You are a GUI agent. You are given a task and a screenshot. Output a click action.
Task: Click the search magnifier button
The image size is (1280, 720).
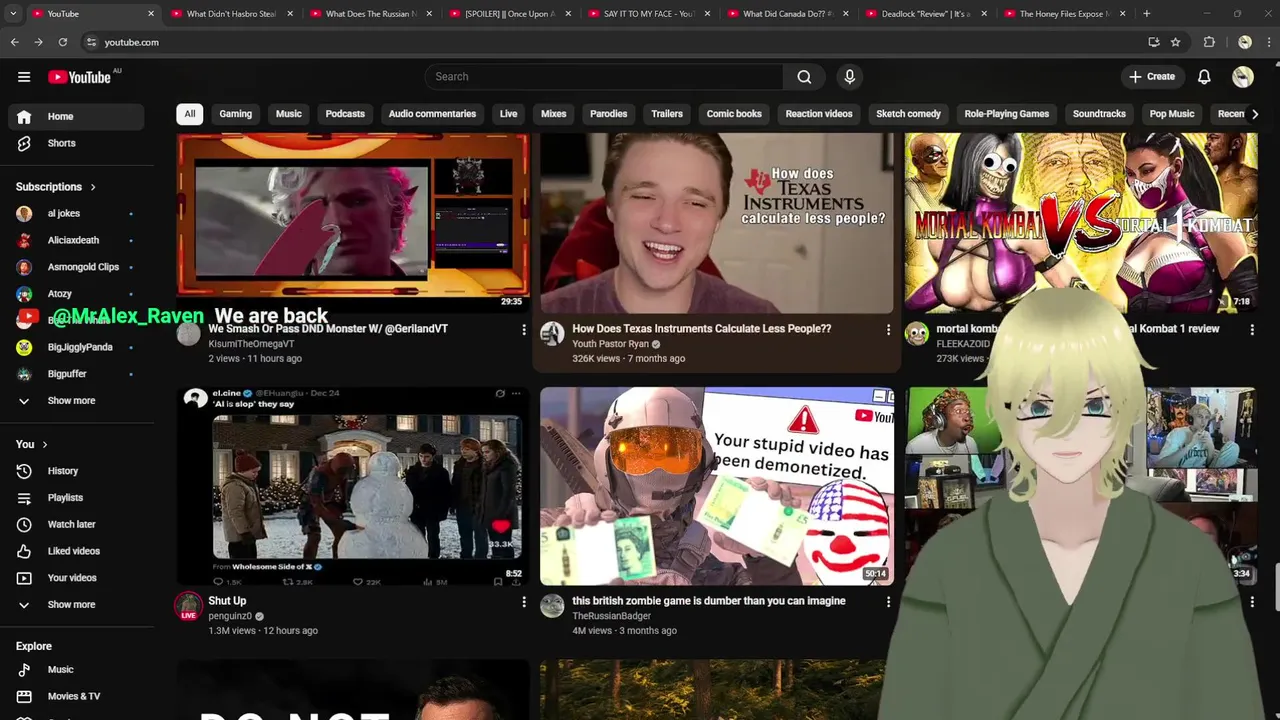(804, 77)
